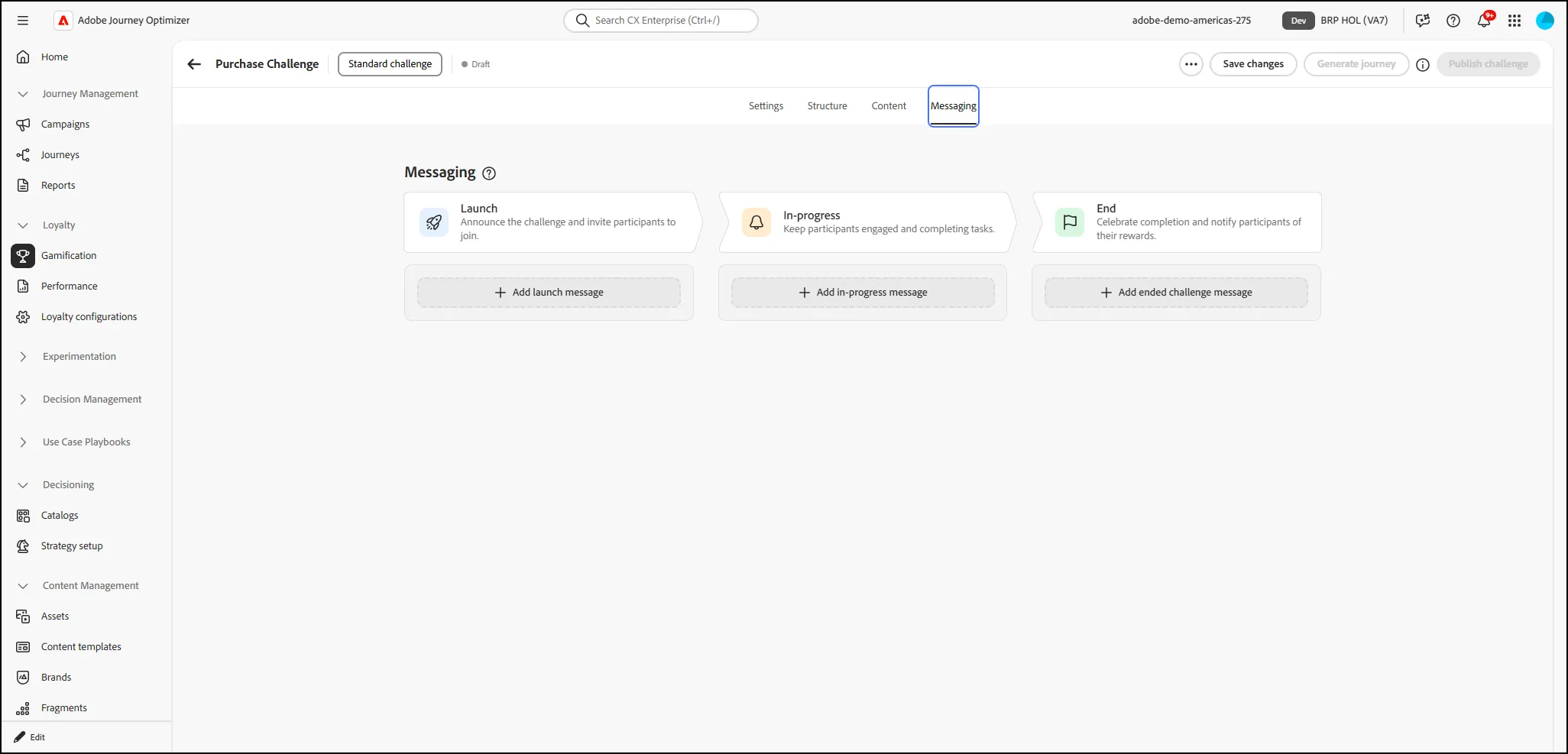Open the user profile avatar
The image size is (1568, 754).
pyautogui.click(x=1545, y=21)
